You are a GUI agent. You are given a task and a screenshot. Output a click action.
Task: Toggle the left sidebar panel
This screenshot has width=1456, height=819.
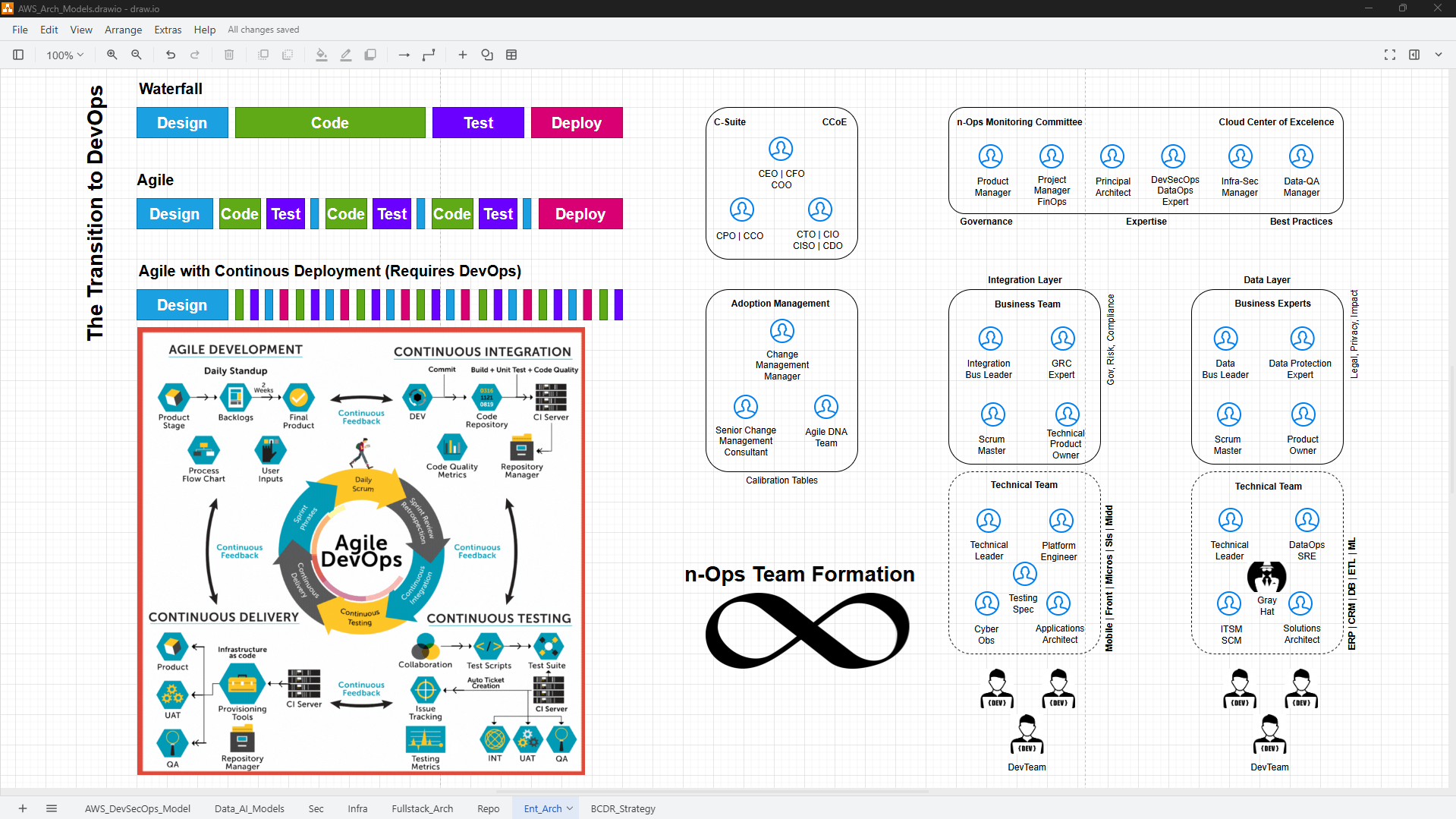pyautogui.click(x=18, y=55)
